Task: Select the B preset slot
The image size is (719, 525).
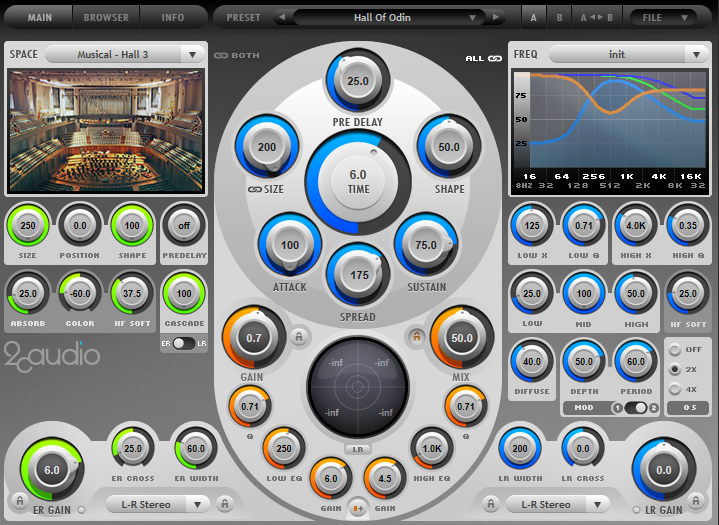Action: [x=559, y=17]
